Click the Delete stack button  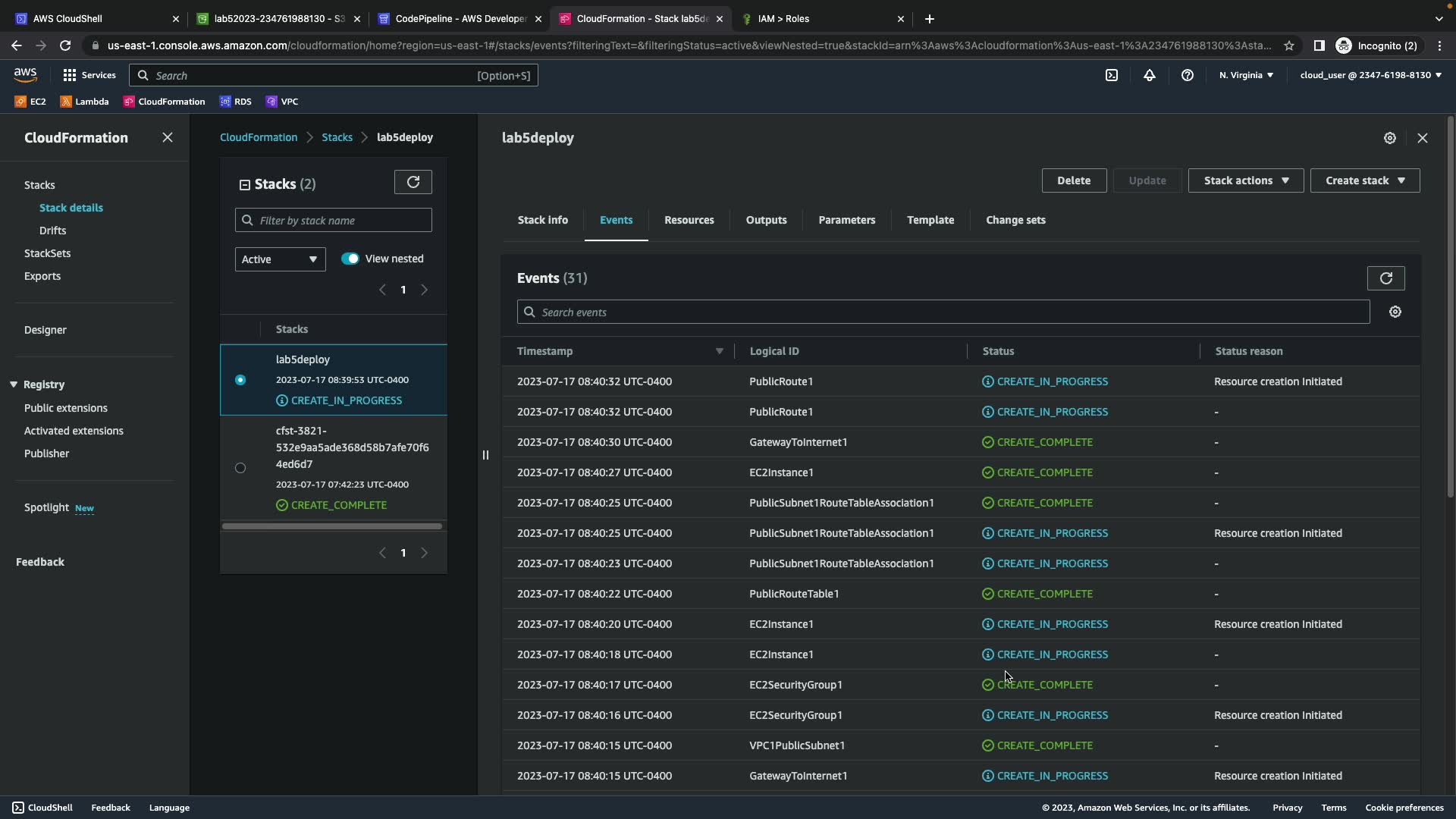(1074, 180)
